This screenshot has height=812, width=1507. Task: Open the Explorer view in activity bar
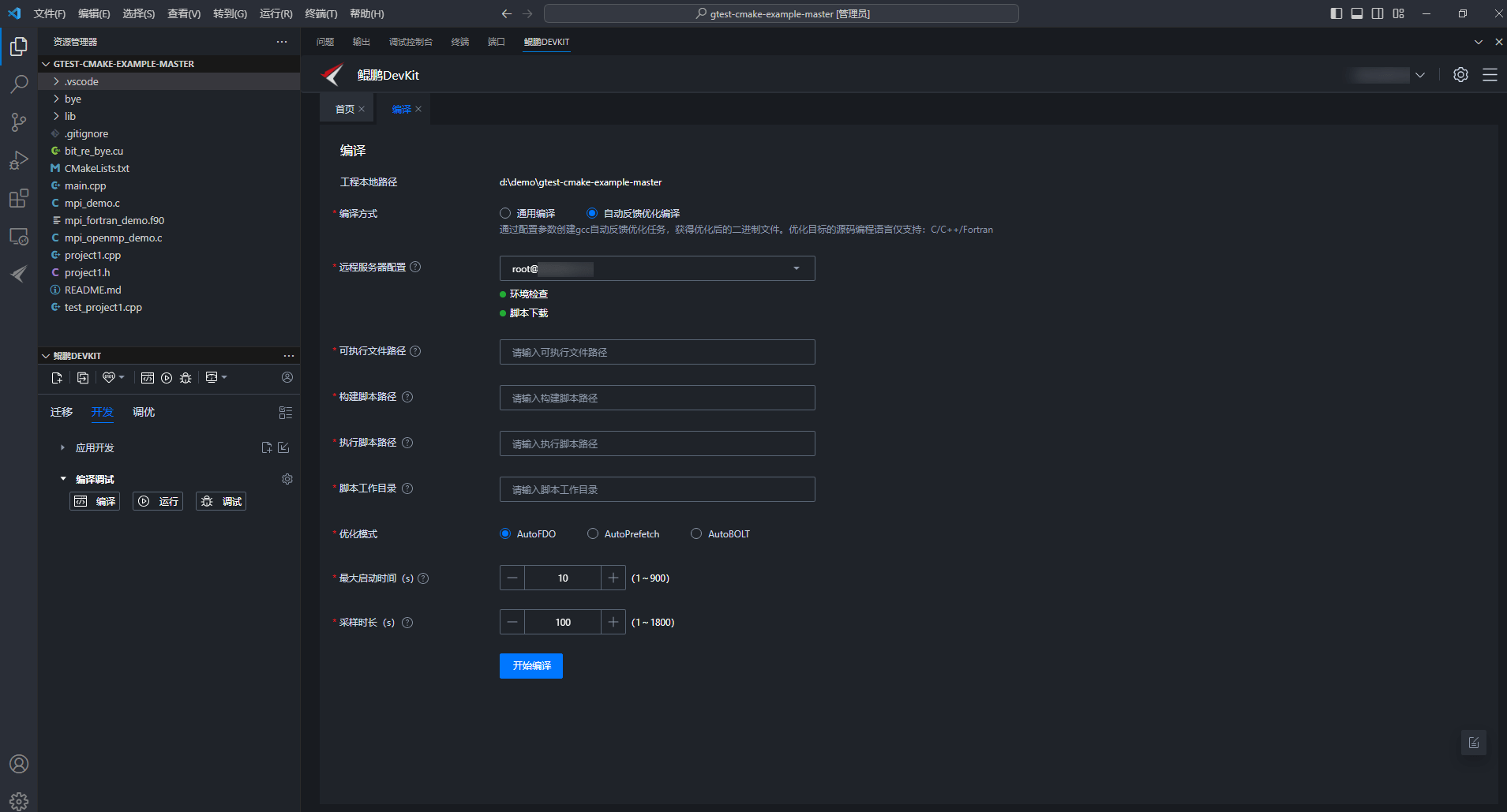tap(19, 47)
